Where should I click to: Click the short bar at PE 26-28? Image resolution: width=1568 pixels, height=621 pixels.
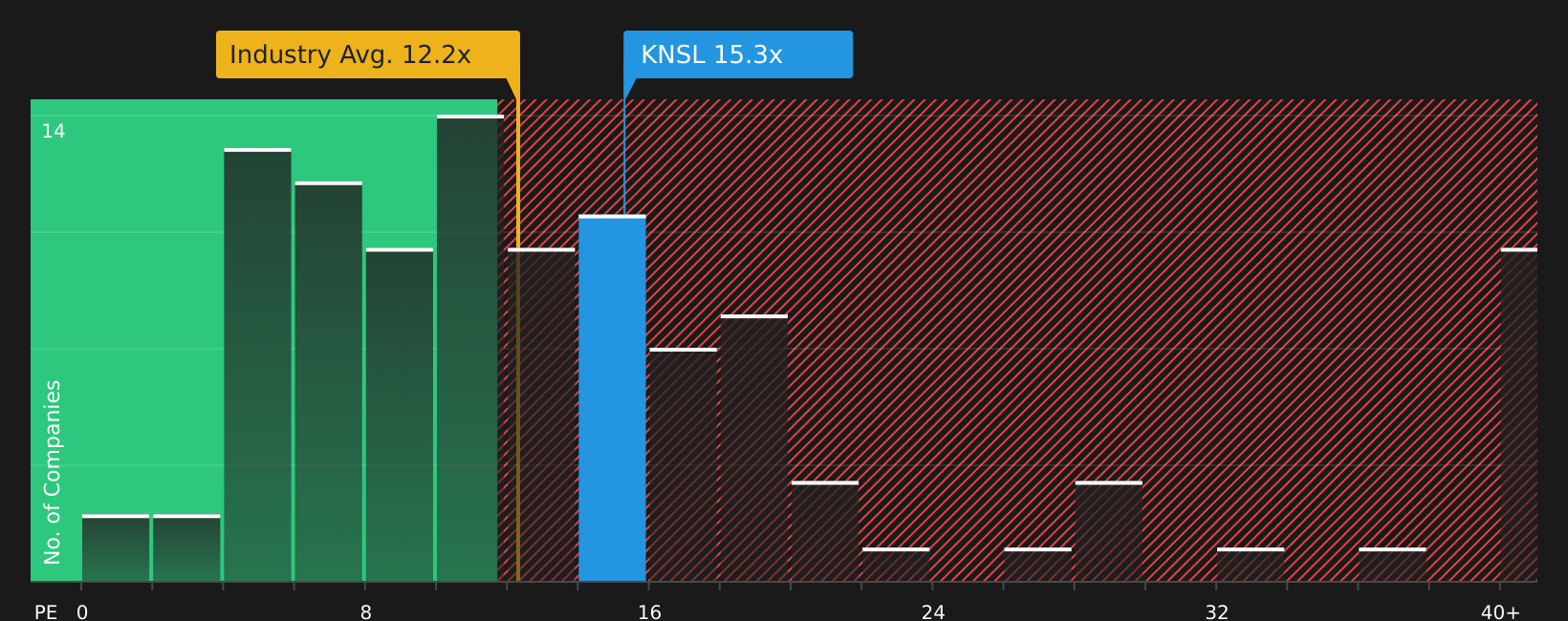[1037, 565]
